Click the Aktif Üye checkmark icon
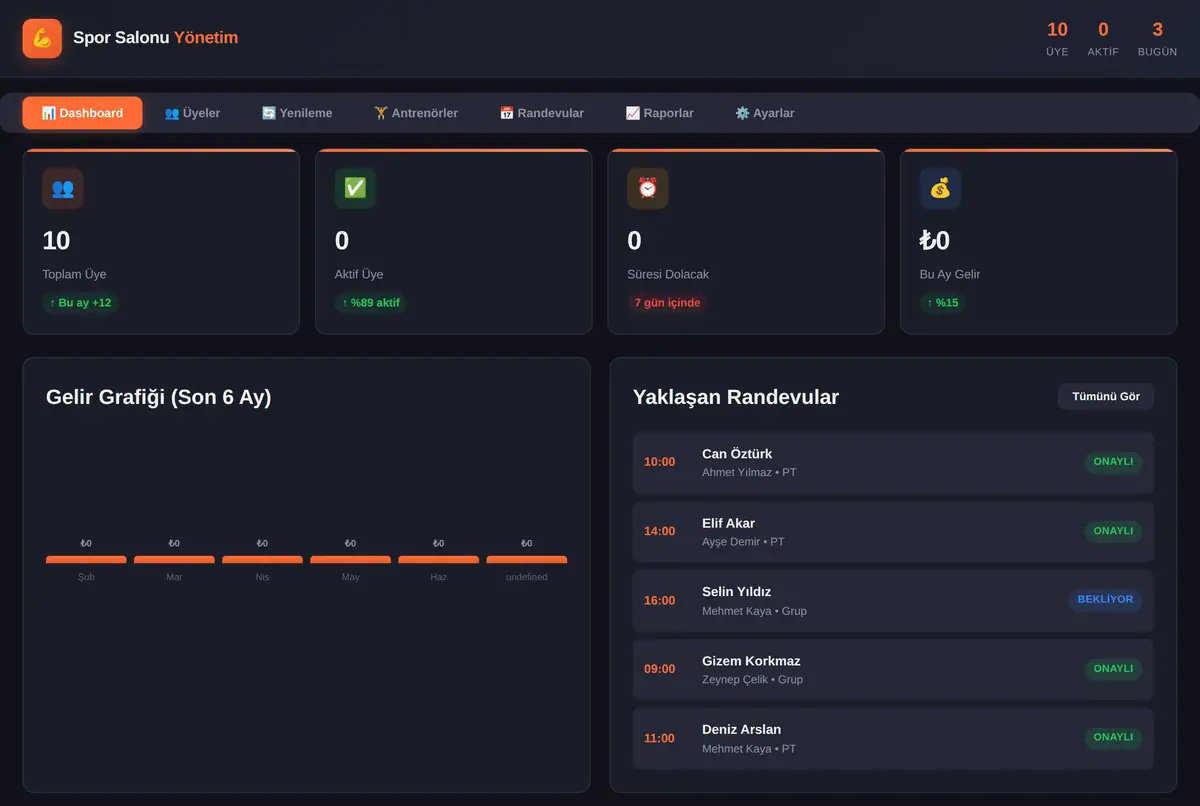Screen dimensions: 1200x806 pyautogui.click(x=355, y=188)
